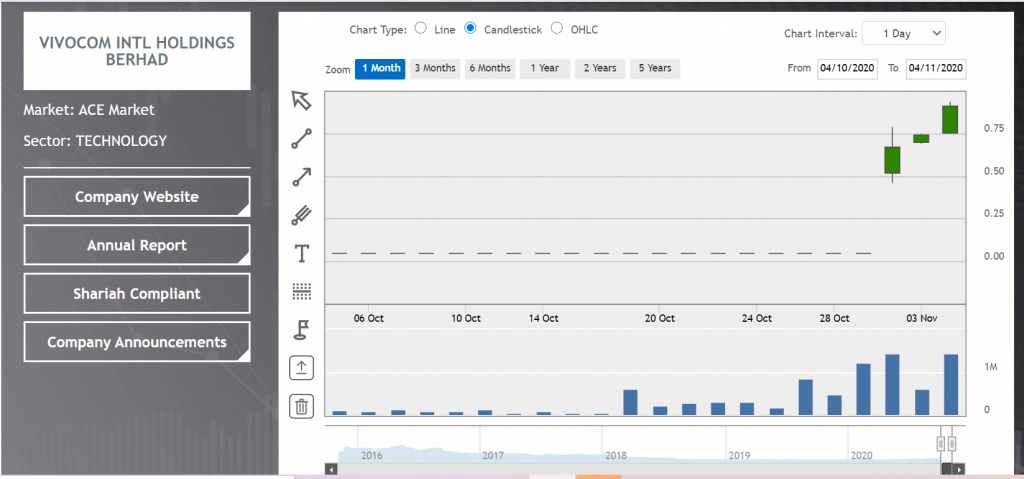
Task: Click the trash delete drawings icon
Action: tap(301, 406)
